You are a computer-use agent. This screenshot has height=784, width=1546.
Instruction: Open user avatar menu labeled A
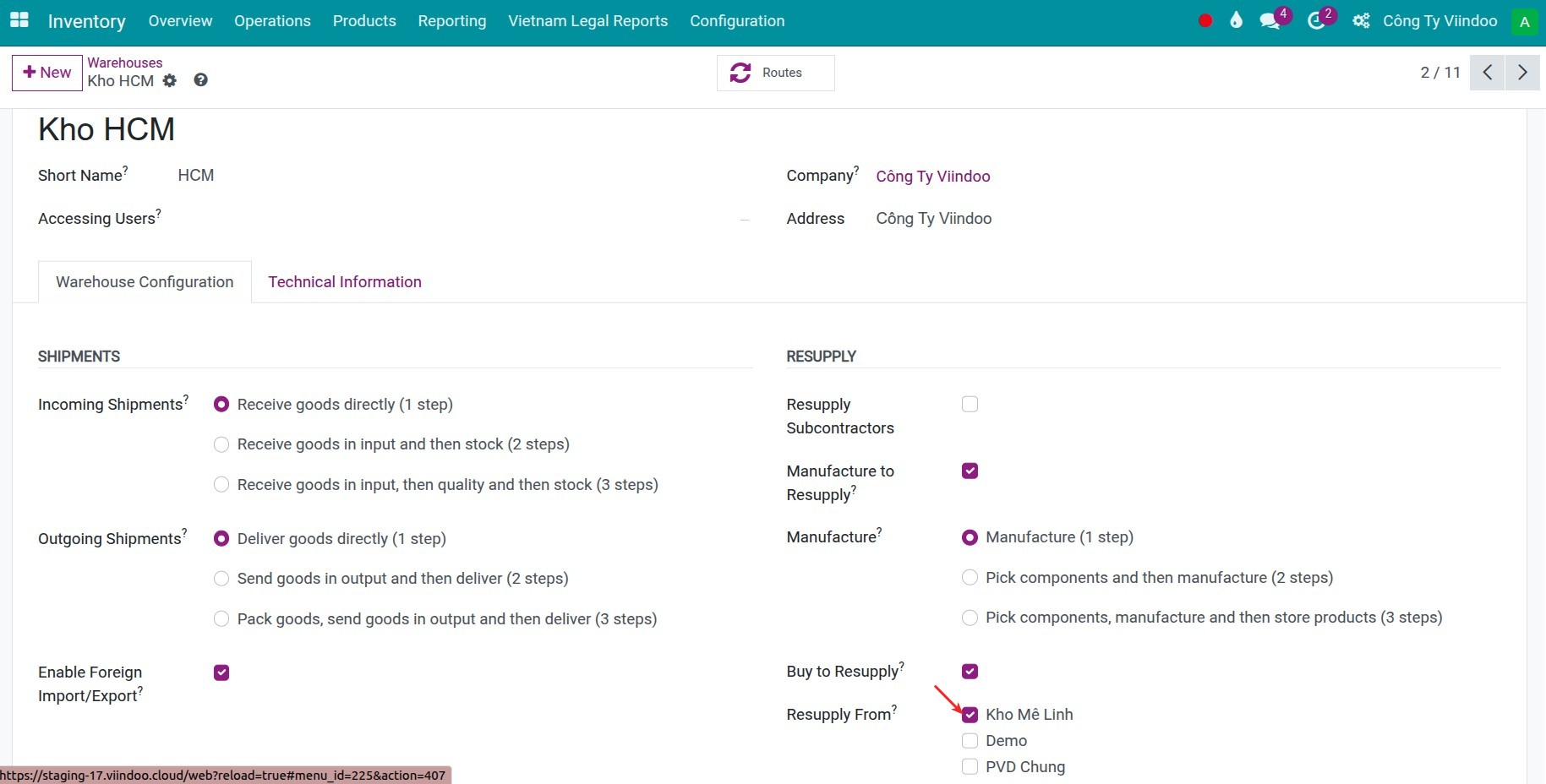[x=1524, y=22]
